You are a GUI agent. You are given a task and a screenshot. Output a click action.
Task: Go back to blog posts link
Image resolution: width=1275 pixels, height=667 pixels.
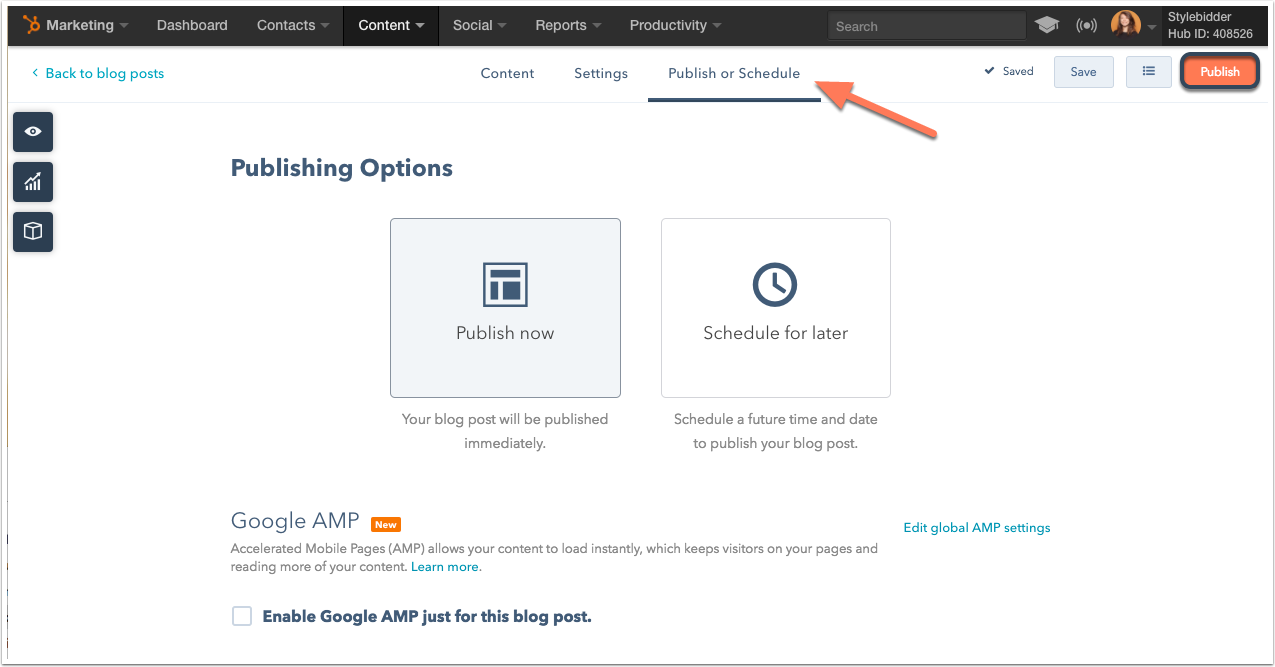click(97, 73)
